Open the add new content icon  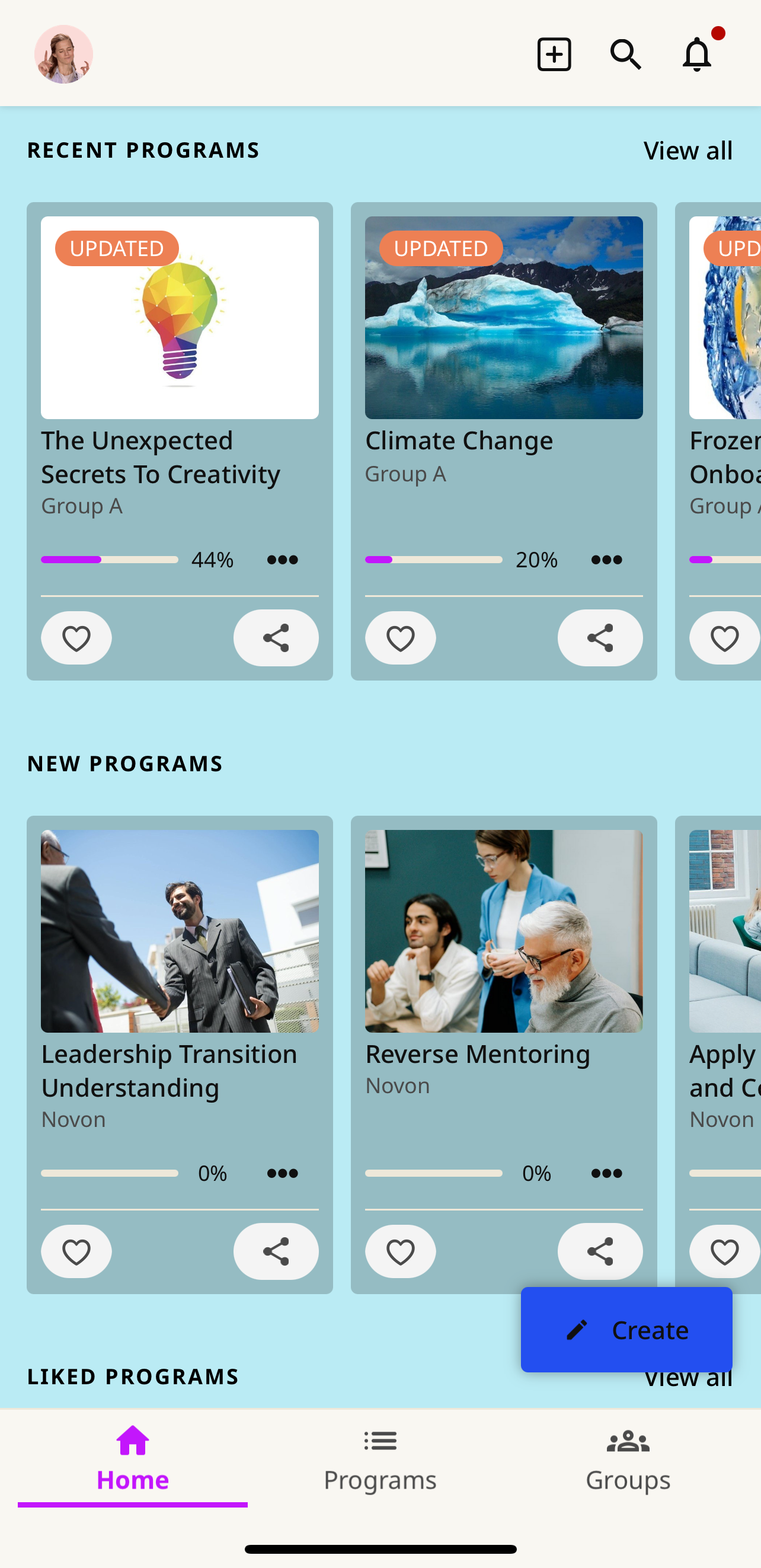(554, 54)
